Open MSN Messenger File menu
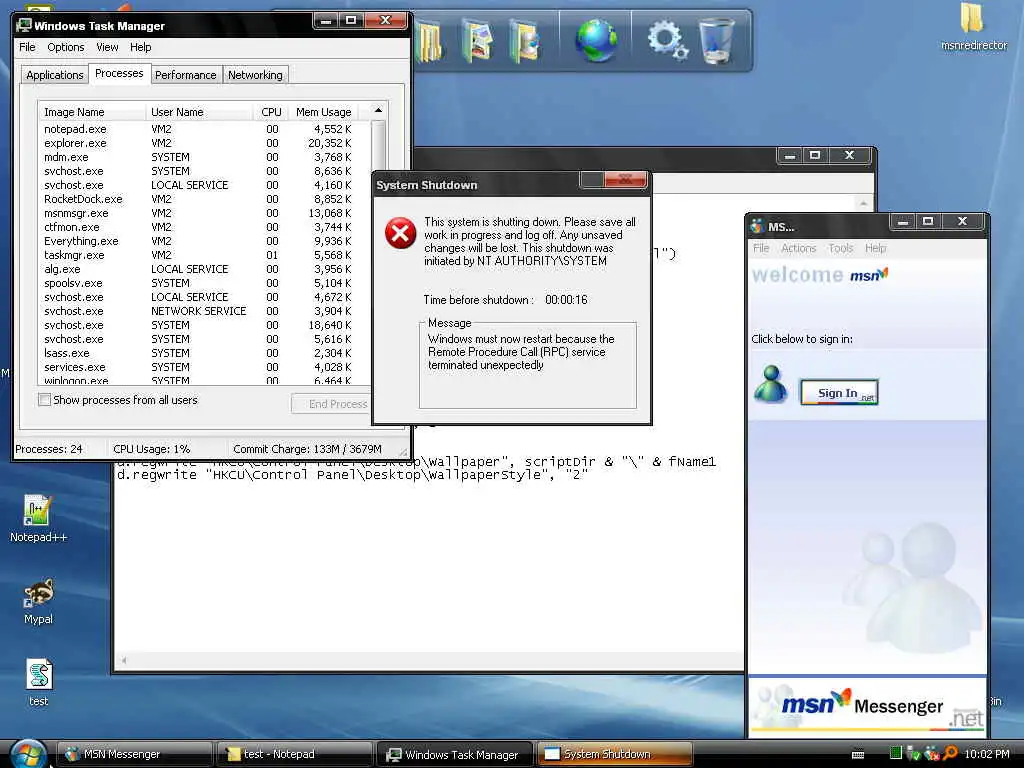Screen dimensions: 1024x768 coord(761,248)
